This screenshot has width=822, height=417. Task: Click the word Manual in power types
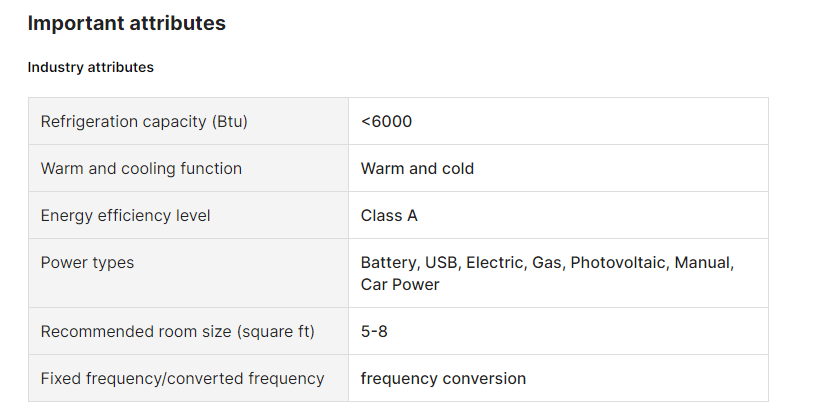(703, 263)
